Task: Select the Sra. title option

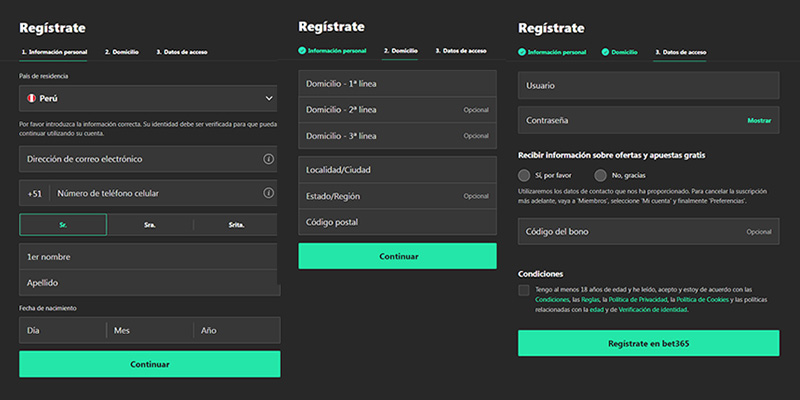Action: coord(150,224)
